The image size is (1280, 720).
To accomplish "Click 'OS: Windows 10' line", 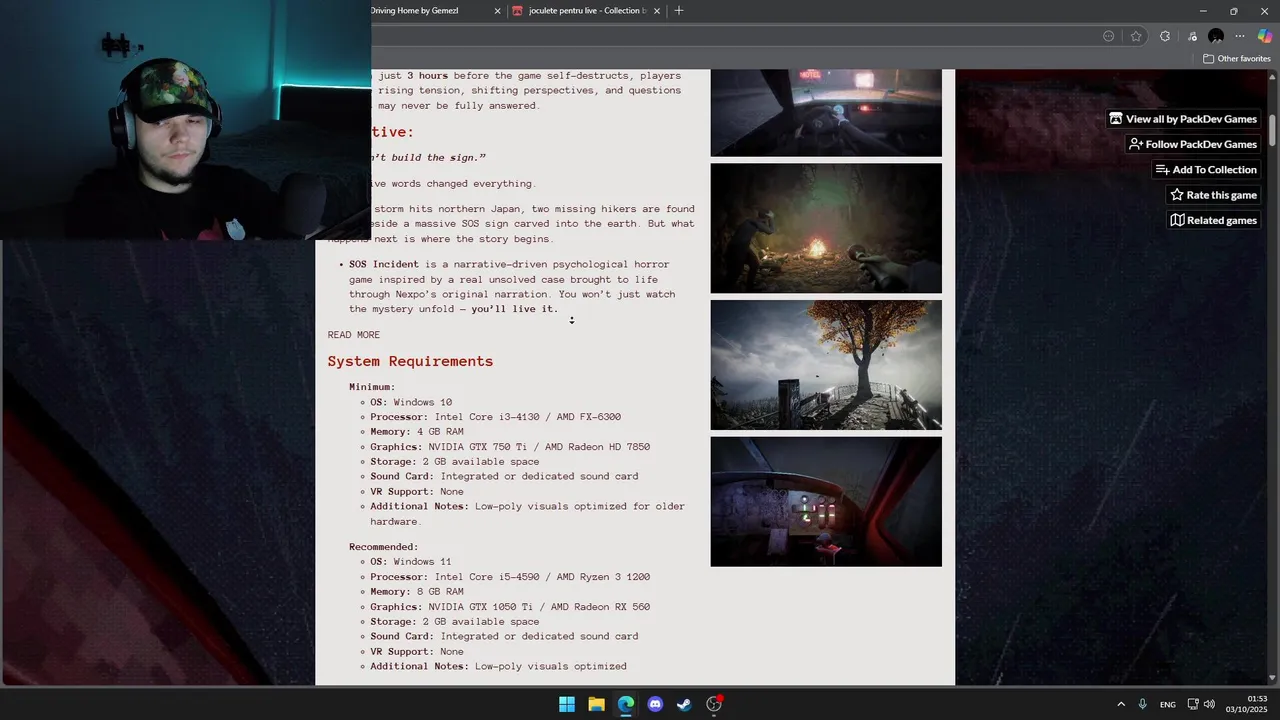I will click(x=411, y=402).
